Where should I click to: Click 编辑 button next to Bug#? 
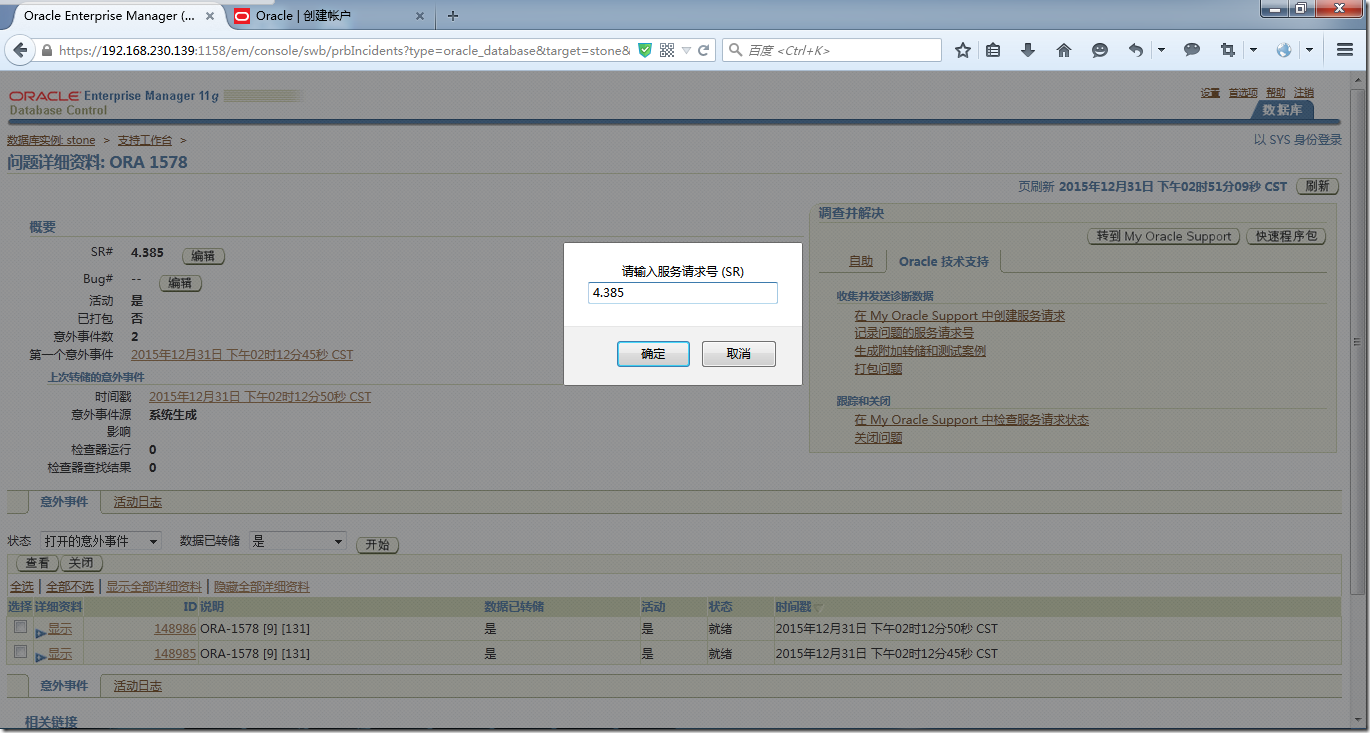pos(180,283)
